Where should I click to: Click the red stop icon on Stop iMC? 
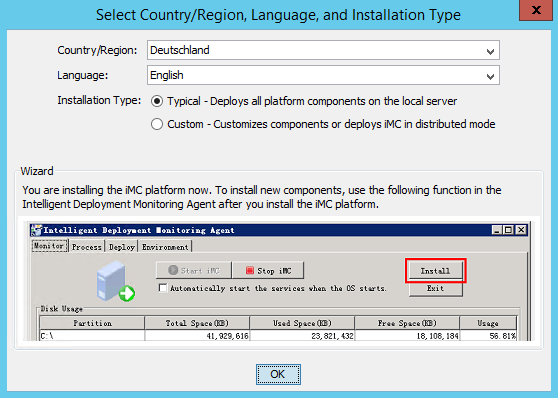pos(249,271)
